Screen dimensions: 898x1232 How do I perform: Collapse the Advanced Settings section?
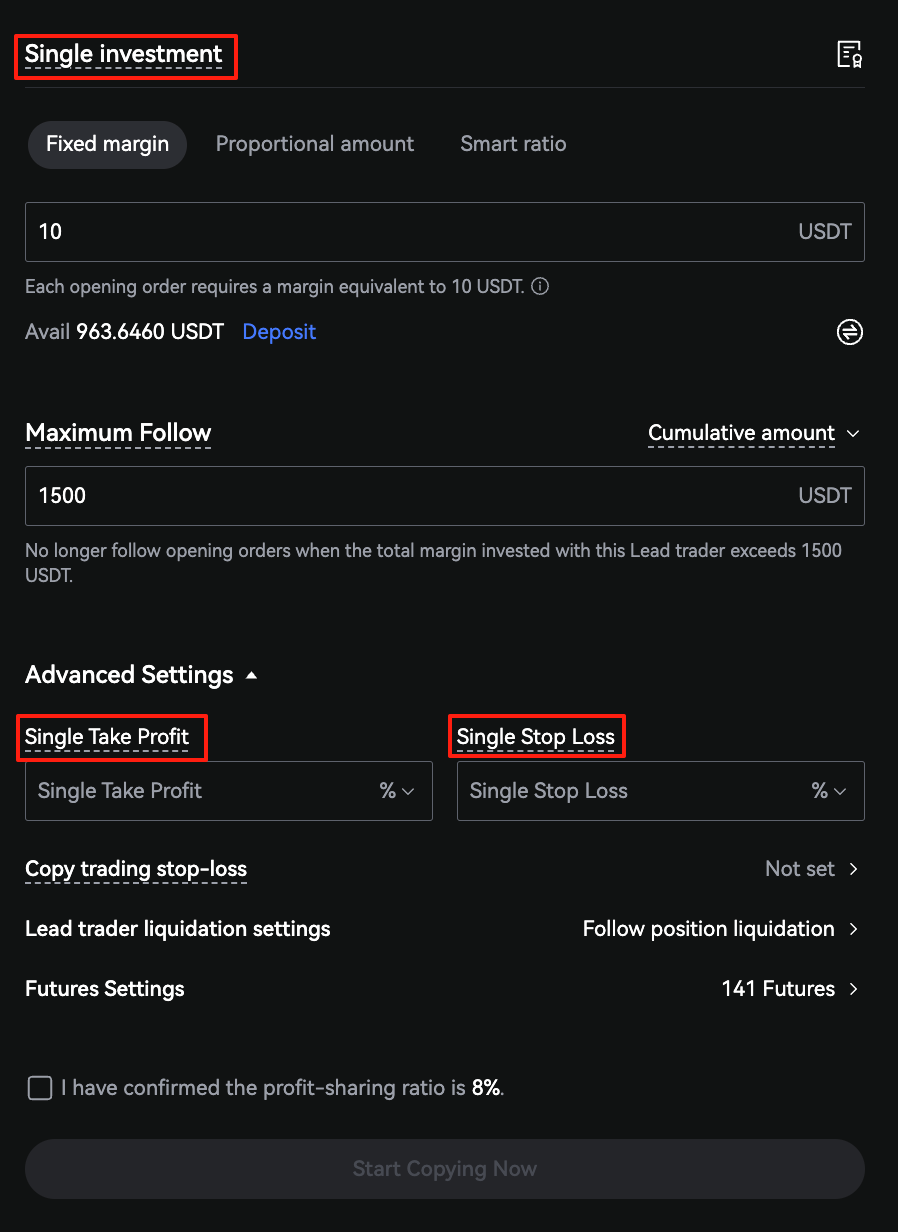point(251,675)
